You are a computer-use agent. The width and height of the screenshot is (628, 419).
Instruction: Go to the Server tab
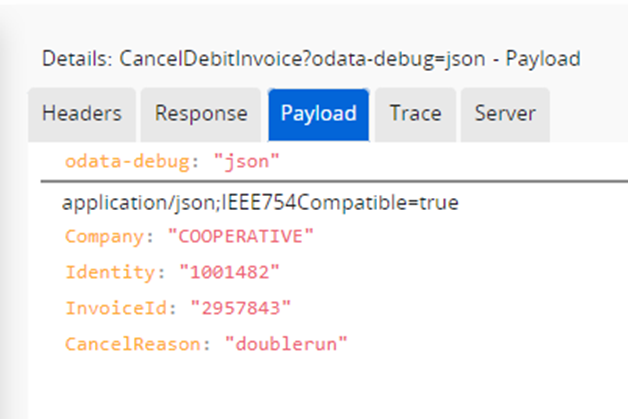coord(505,115)
